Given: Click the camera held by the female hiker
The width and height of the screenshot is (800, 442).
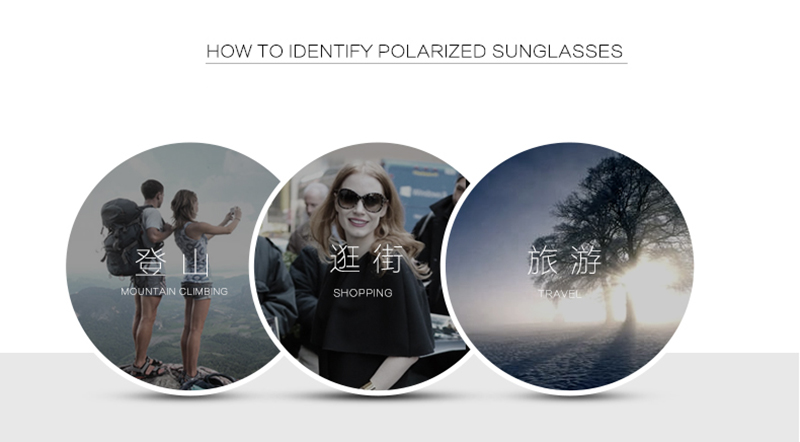Looking at the screenshot, I should coord(235,212).
